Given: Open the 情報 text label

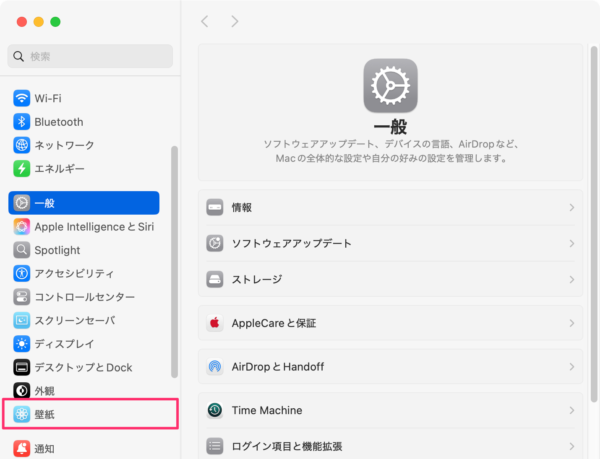Looking at the screenshot, I should pyautogui.click(x=242, y=207).
